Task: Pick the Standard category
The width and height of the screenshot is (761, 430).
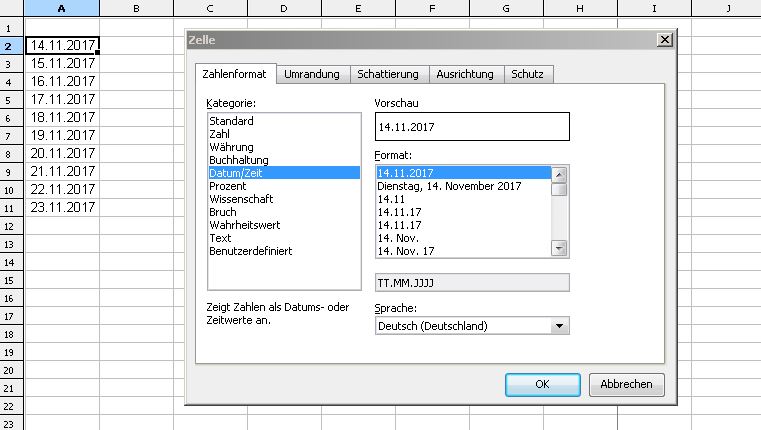Action: tap(231, 121)
